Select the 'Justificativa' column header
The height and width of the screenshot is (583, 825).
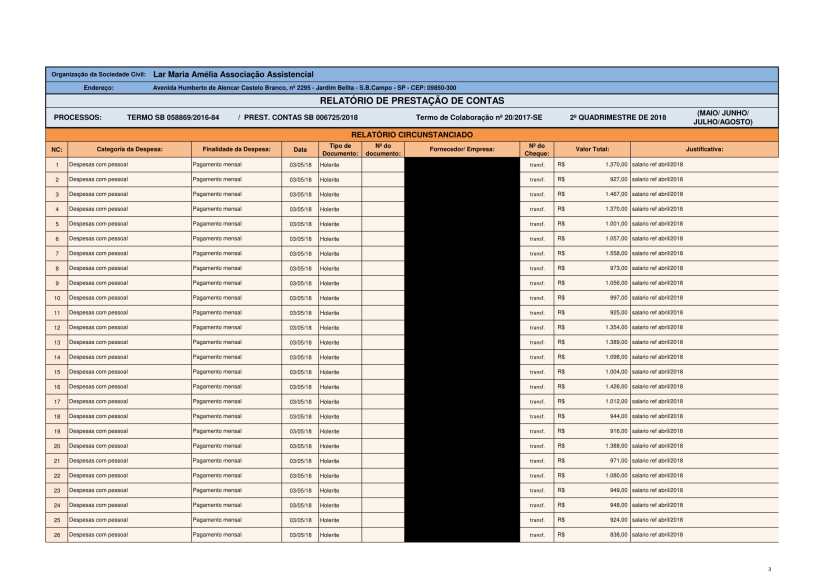[x=705, y=149]
